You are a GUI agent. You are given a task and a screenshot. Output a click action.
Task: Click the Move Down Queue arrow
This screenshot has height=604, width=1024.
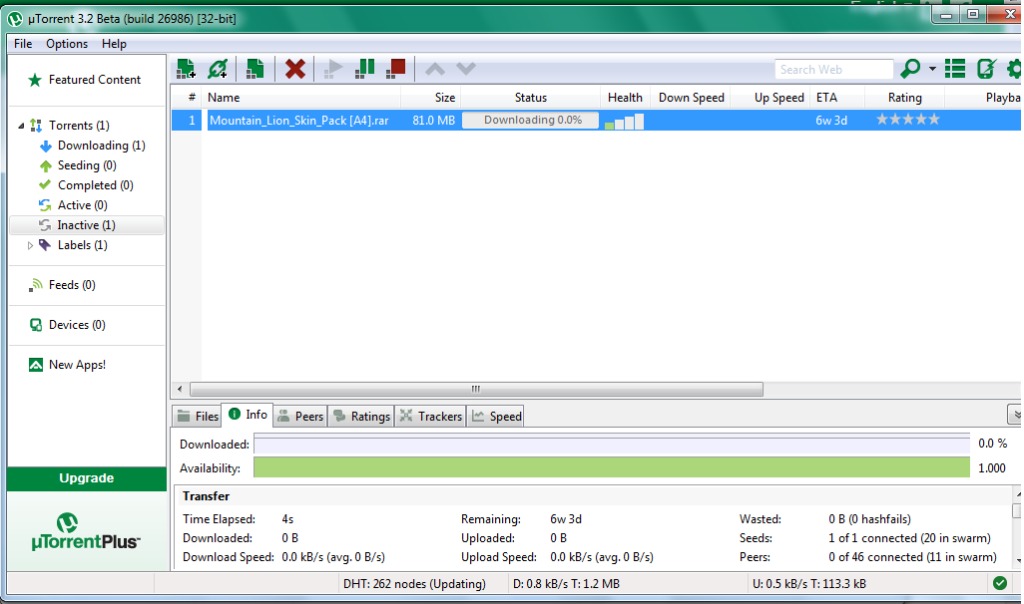[x=466, y=69]
